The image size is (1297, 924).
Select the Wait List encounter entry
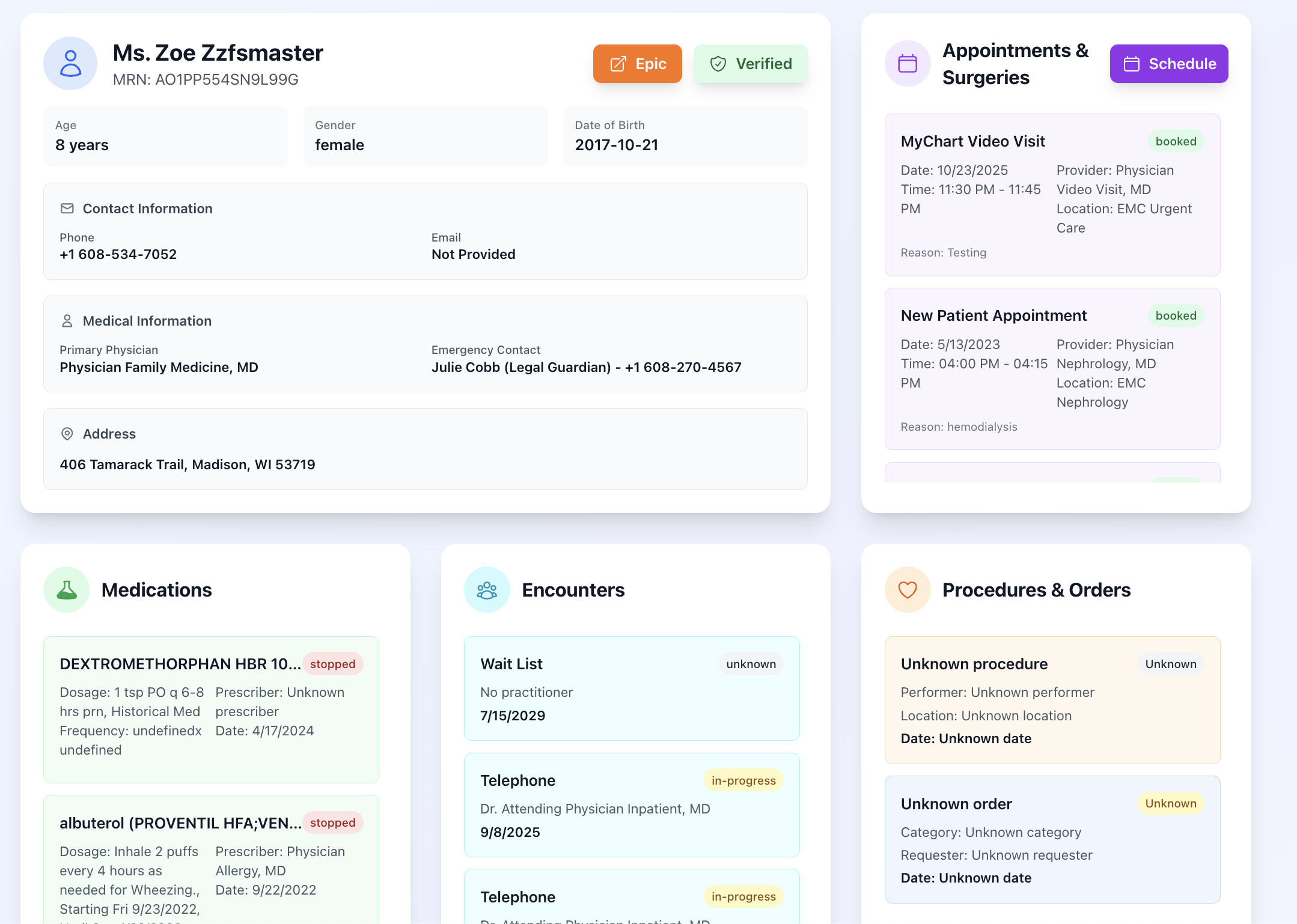(631, 688)
